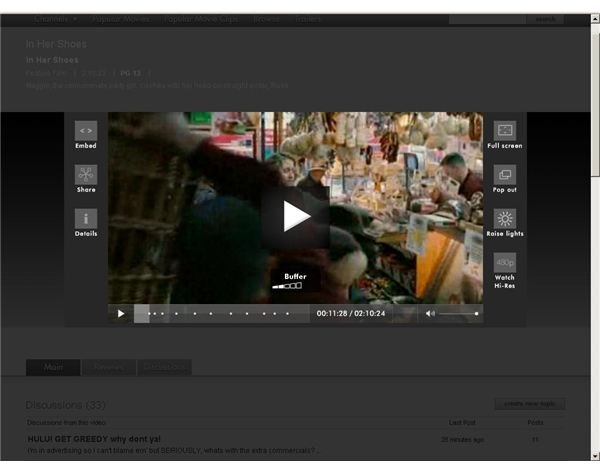Jump to the last ad marker dot on timeline
Image resolution: width=600 pixels, height=464 pixels.
(287, 314)
